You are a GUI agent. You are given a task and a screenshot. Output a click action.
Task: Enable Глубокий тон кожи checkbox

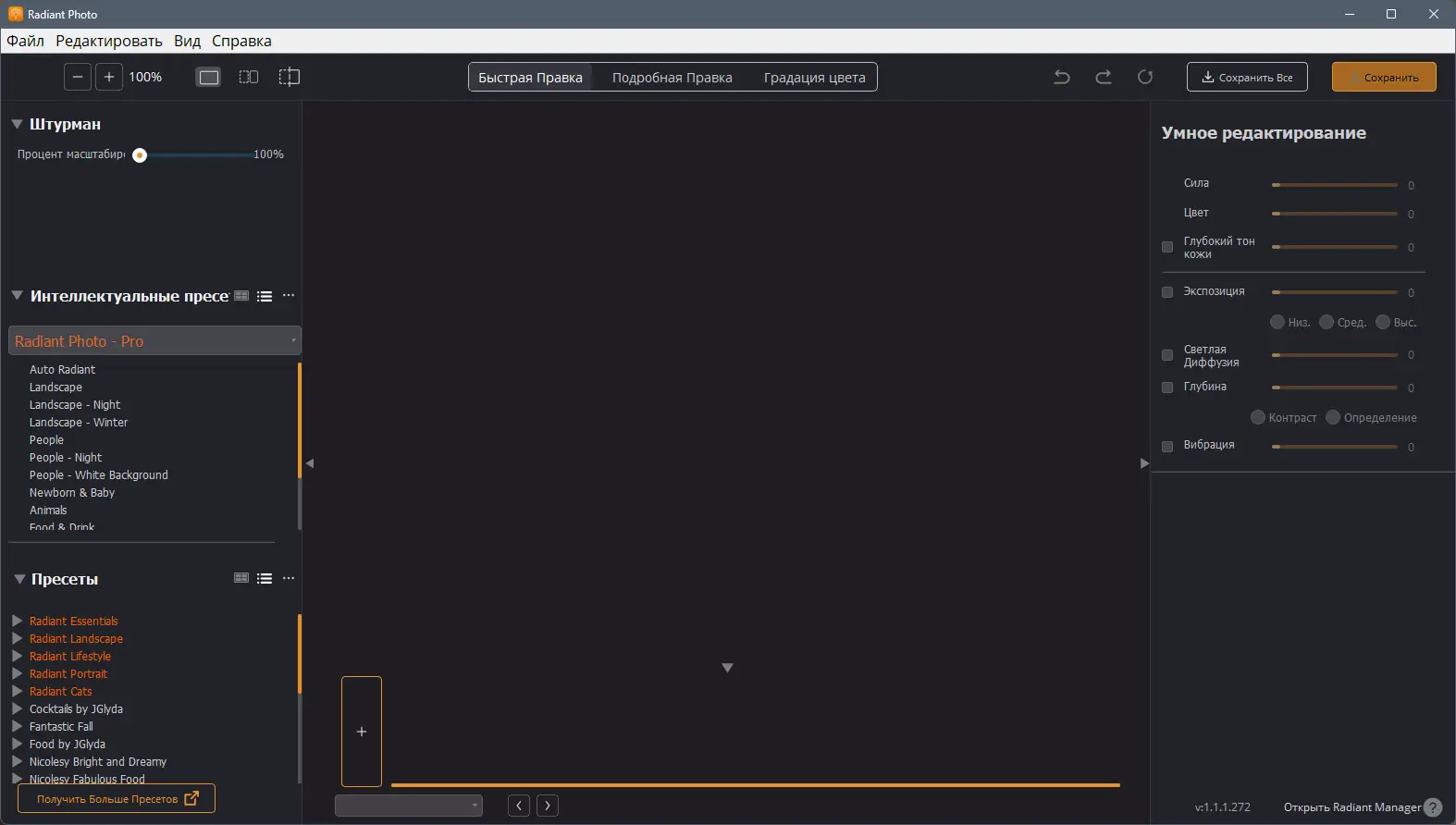point(1167,247)
